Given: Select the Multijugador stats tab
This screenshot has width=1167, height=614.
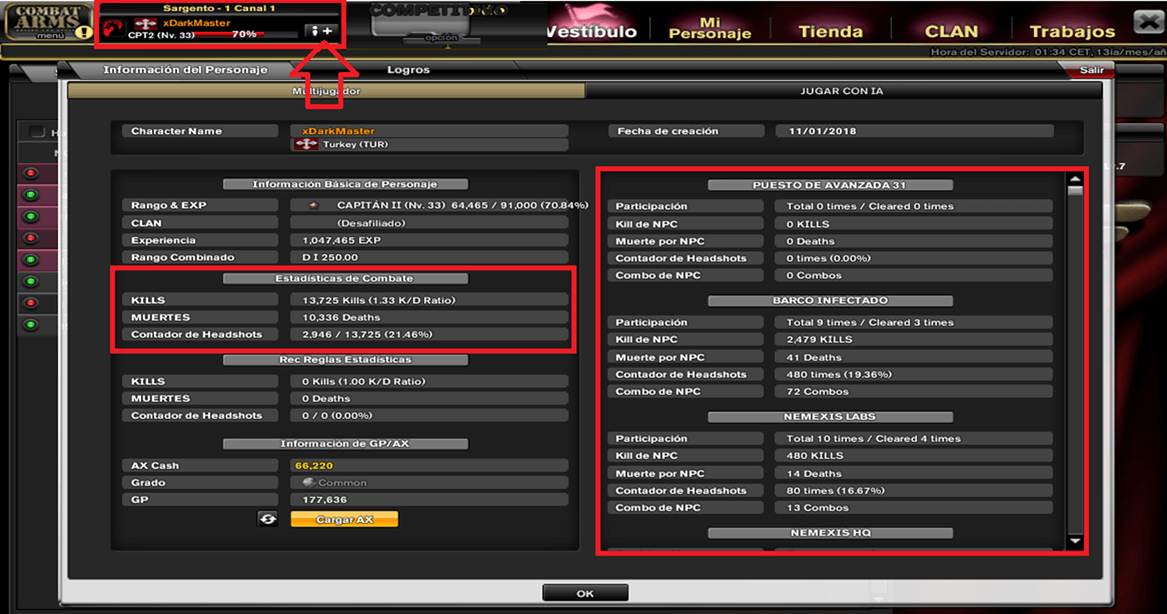Looking at the screenshot, I should 326,91.
